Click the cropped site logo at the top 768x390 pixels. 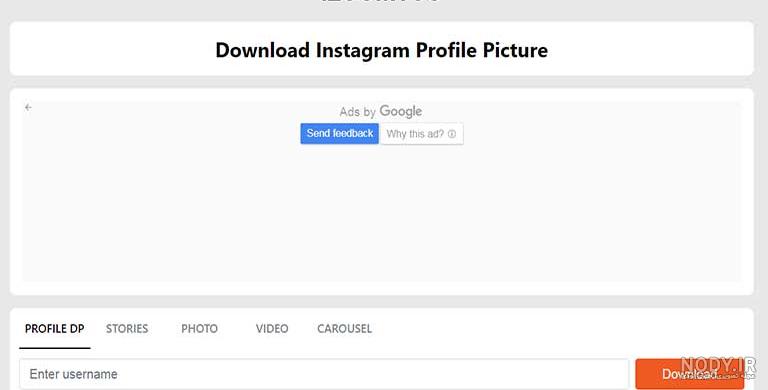(382, 2)
